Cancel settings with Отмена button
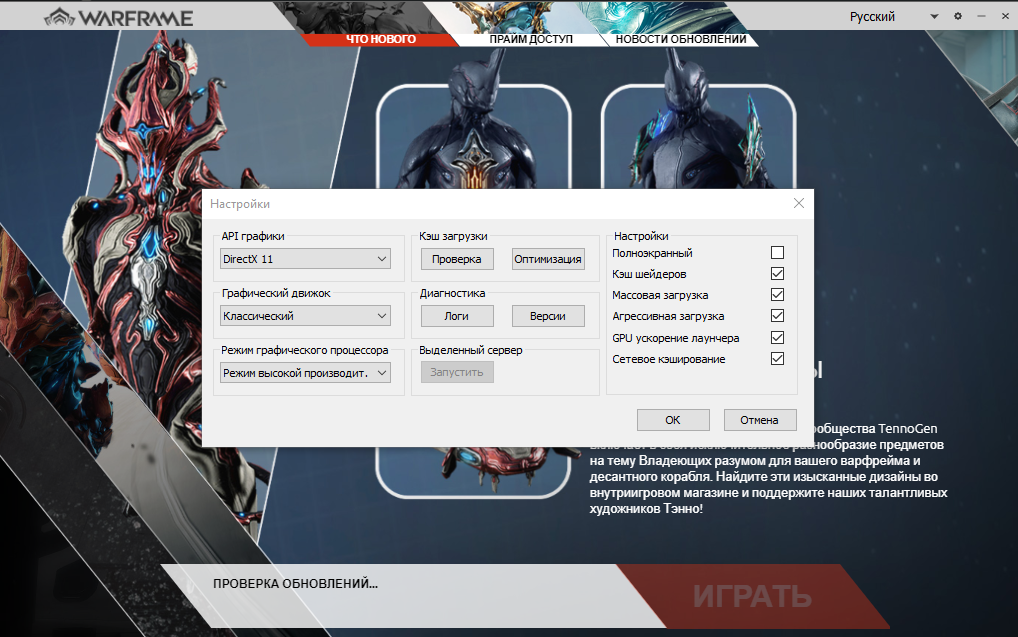The width and height of the screenshot is (1018, 637). (x=760, y=420)
